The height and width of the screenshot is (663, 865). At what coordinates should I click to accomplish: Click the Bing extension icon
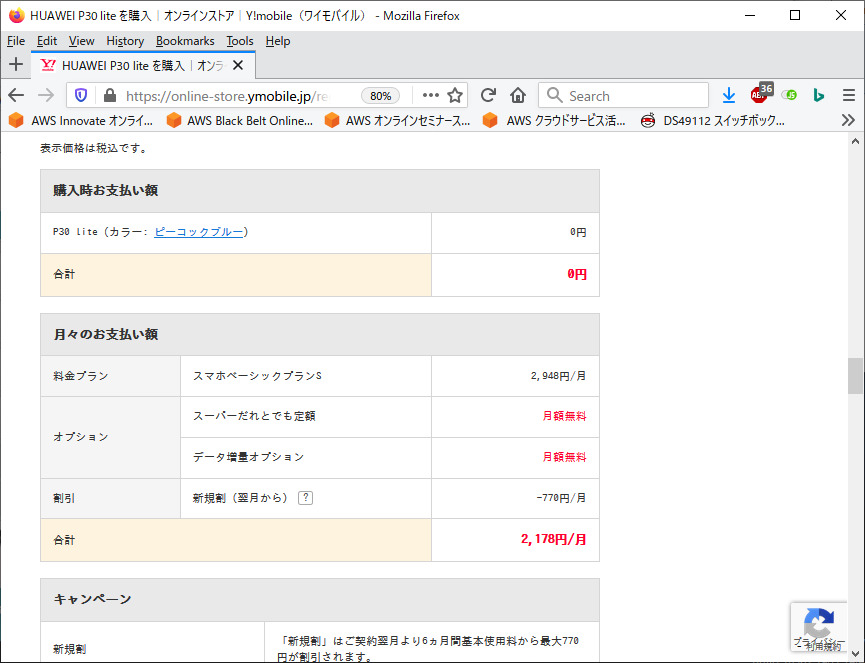pyautogui.click(x=818, y=95)
